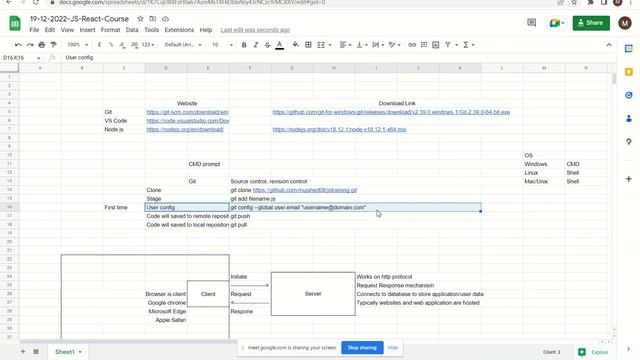
Task: Click the Print icon
Action: pos(42,45)
